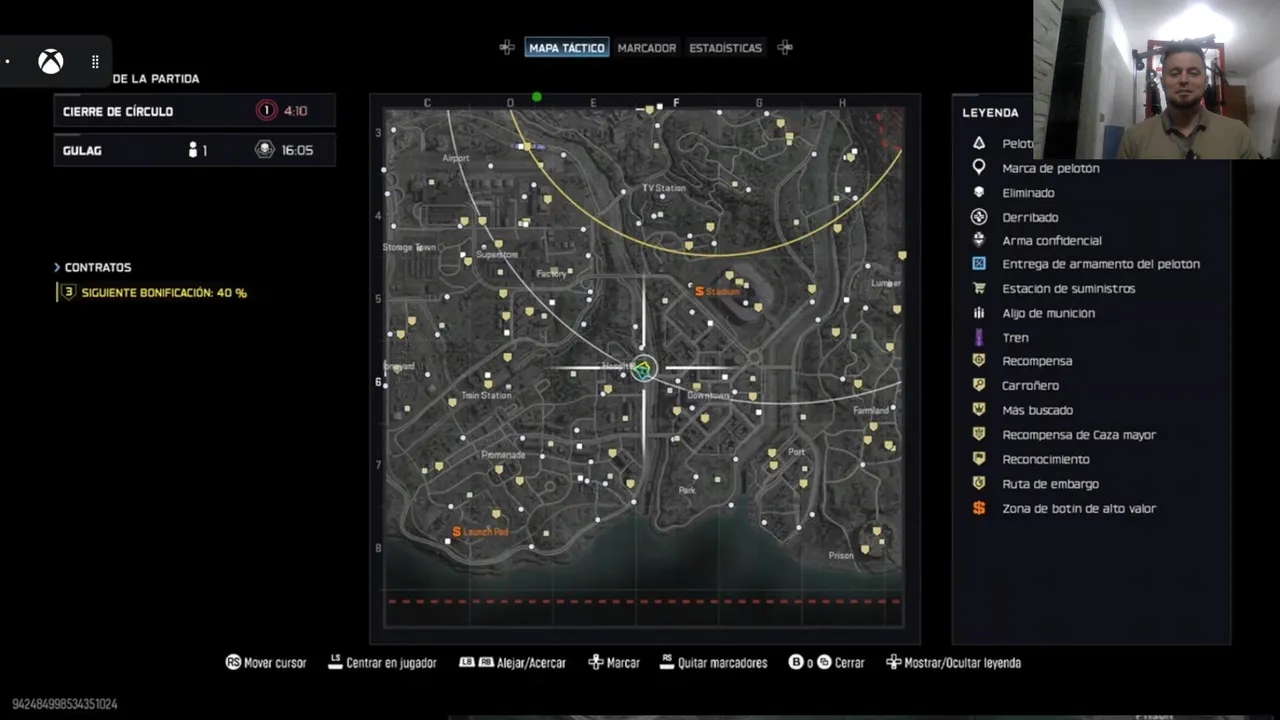Expand the CONTRATOS section chevron
Viewport: 1280px width, 720px height.
[57, 267]
